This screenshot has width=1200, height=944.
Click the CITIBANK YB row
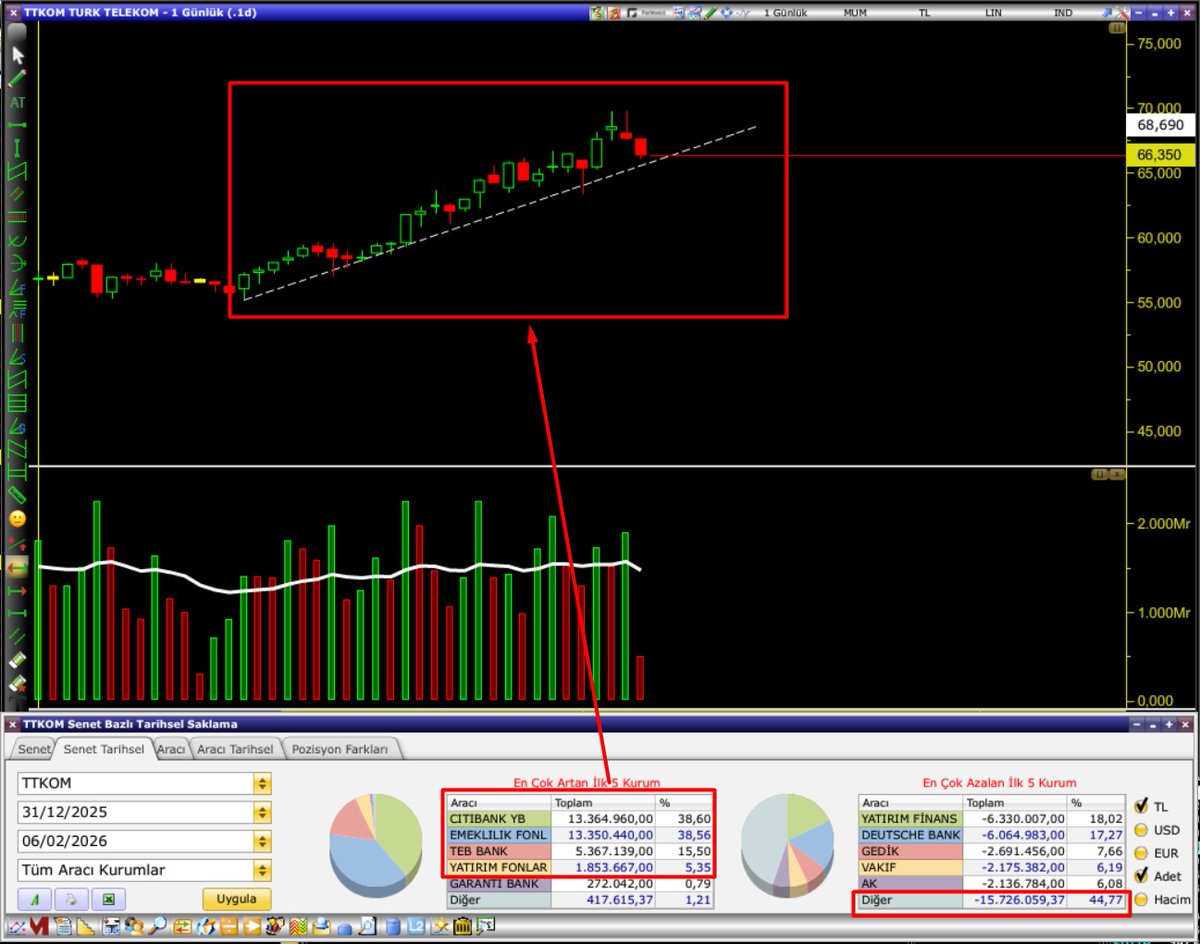click(579, 819)
